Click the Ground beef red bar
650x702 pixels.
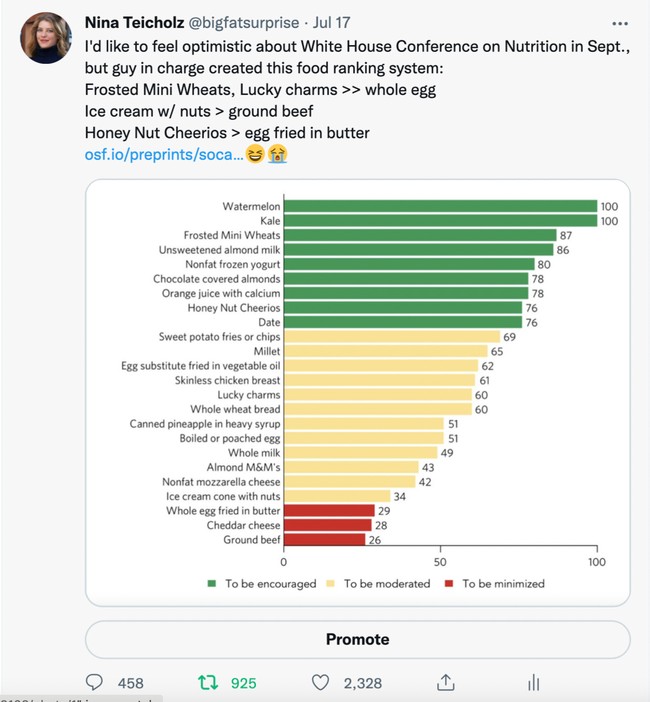tap(325, 540)
